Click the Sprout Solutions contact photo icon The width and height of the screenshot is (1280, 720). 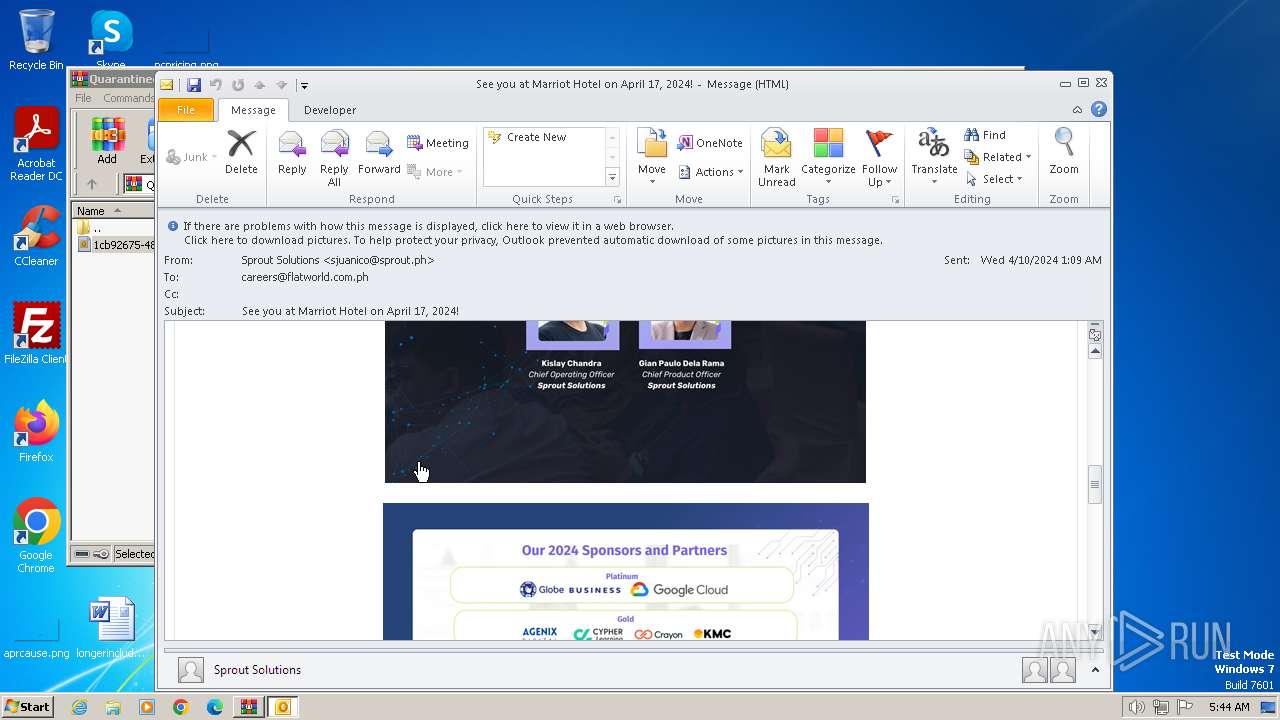click(191, 670)
